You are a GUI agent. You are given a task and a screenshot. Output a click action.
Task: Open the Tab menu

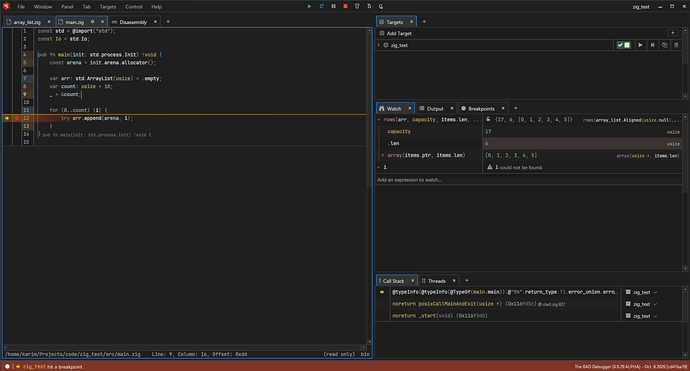point(87,7)
